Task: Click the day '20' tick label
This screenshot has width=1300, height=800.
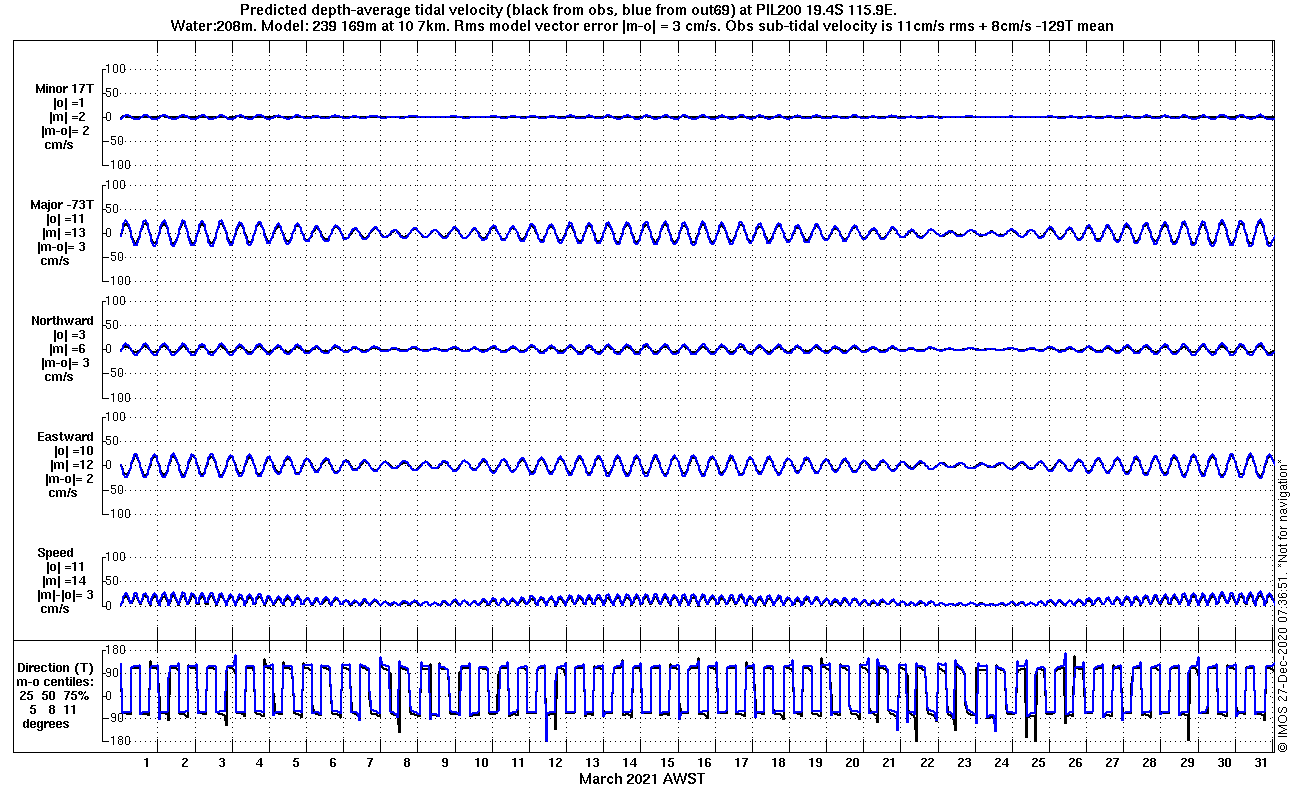Action: 852,763
